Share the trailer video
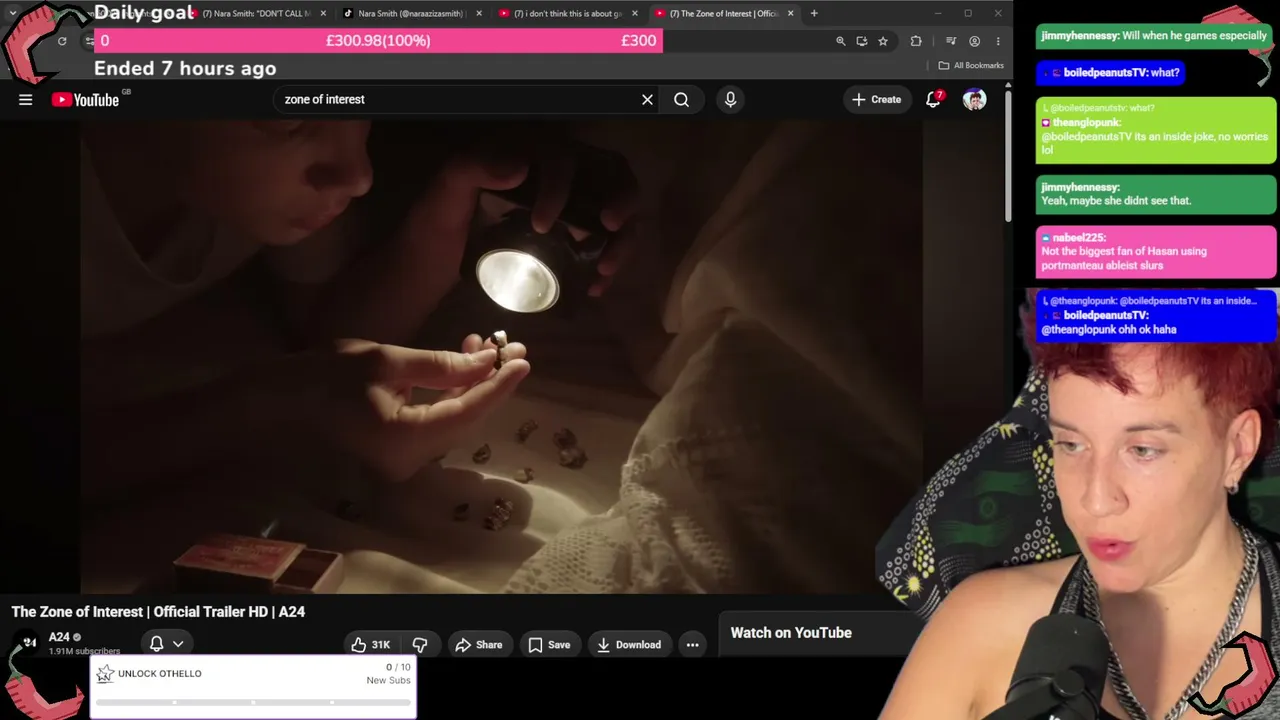This screenshot has height=720, width=1280. pos(479,645)
